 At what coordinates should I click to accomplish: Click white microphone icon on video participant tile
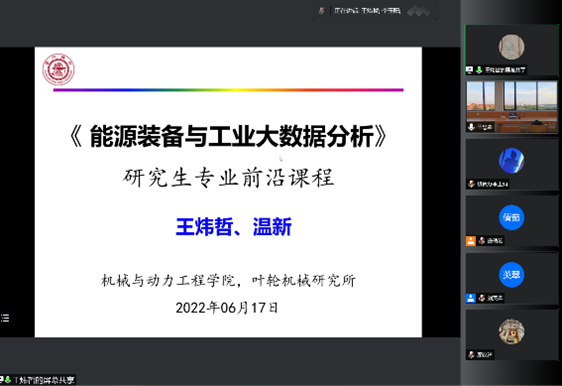point(471,127)
